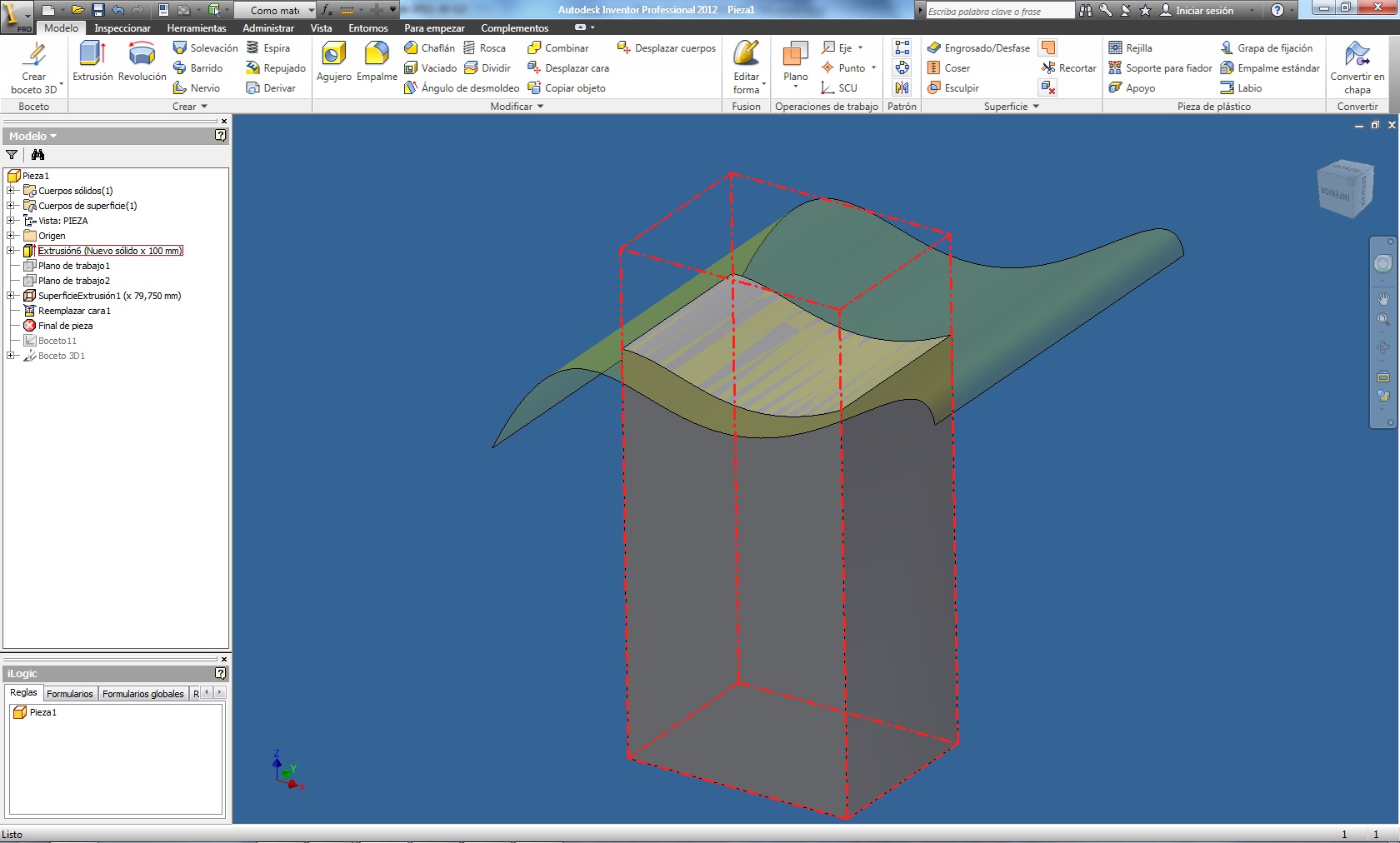Expand Cuerpos de superficie(1) node
Screen dimensions: 1400x843
11,206
